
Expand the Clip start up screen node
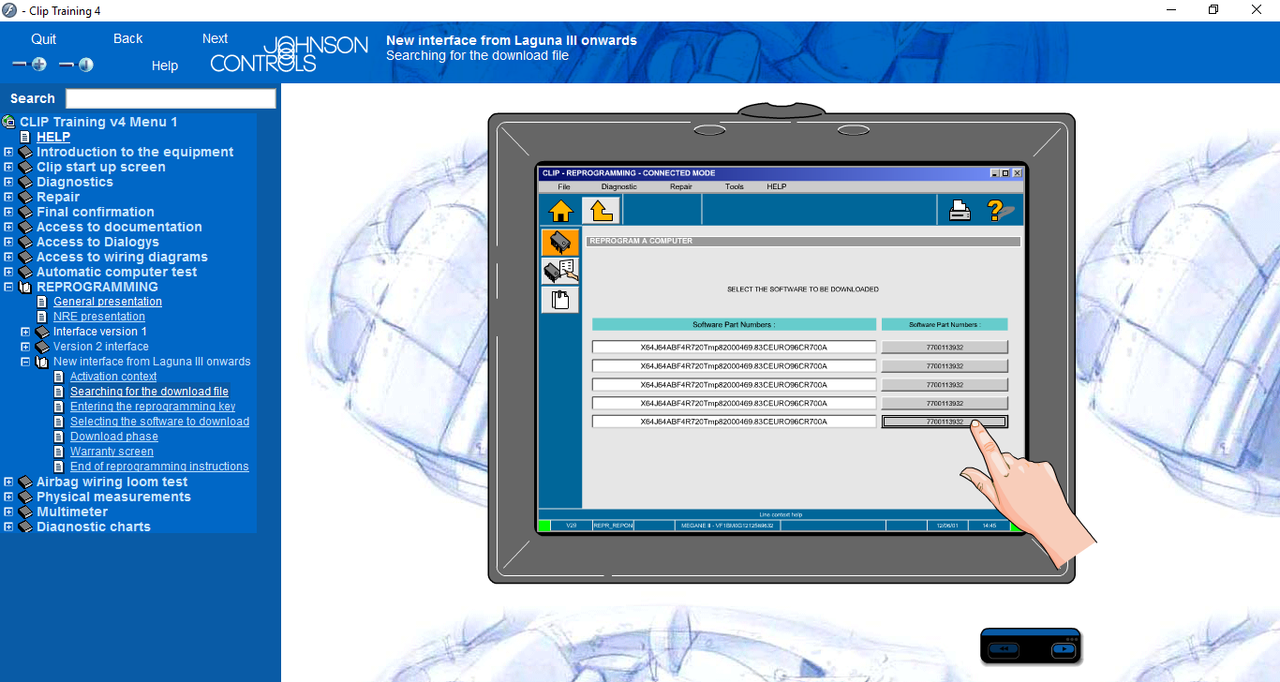(9, 167)
